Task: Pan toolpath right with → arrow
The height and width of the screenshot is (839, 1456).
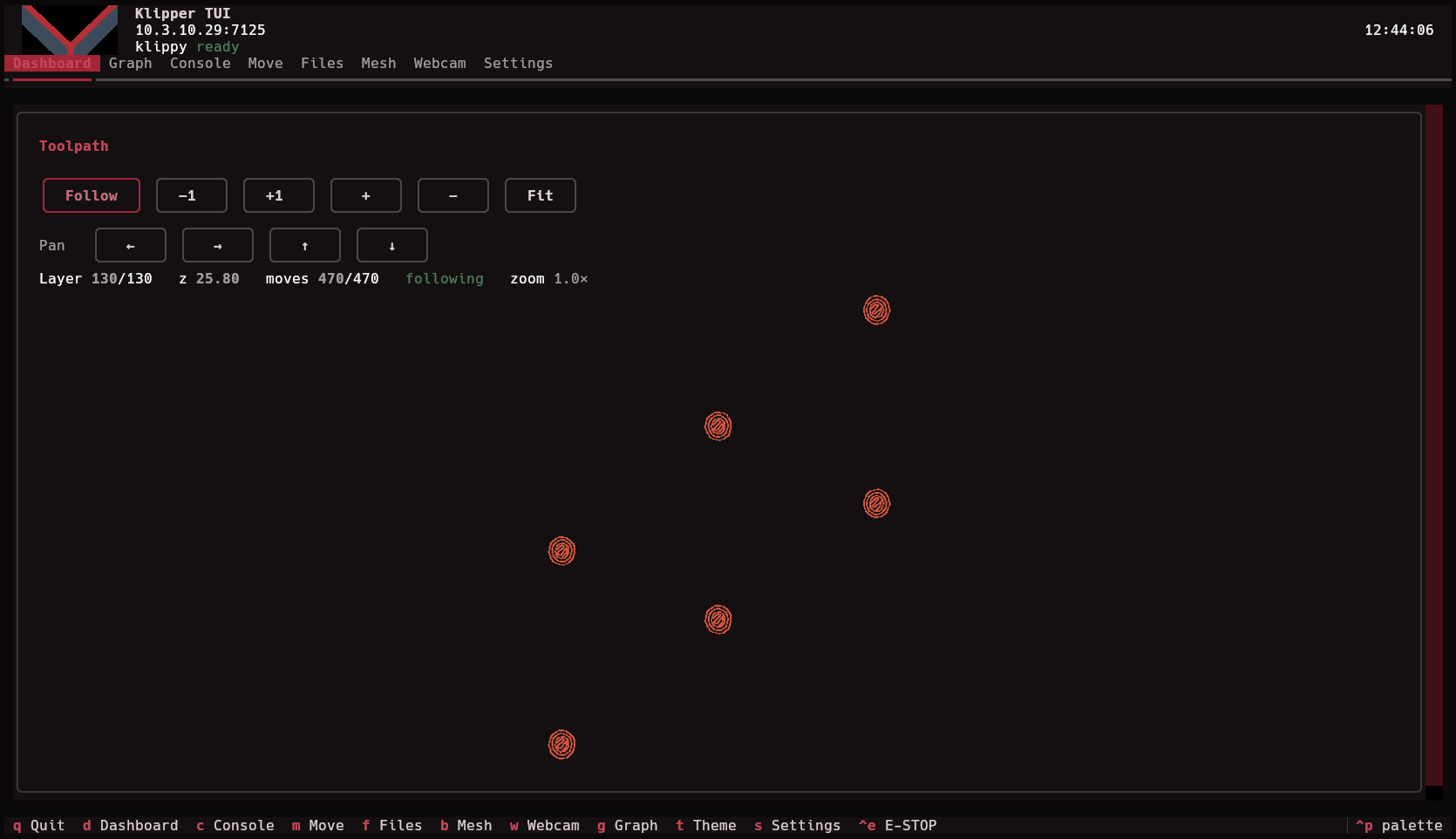Action: 218,245
